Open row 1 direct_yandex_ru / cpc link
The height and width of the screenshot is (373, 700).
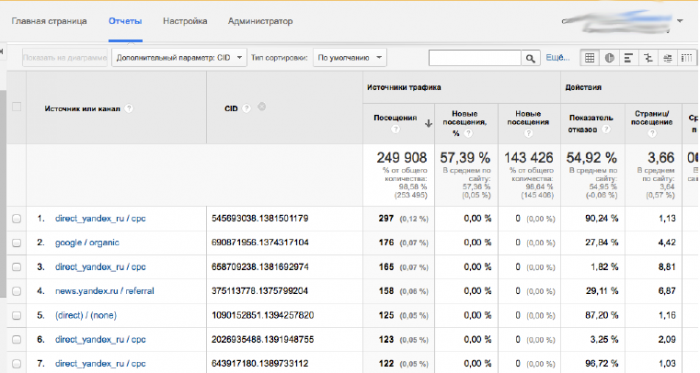[x=100, y=219]
